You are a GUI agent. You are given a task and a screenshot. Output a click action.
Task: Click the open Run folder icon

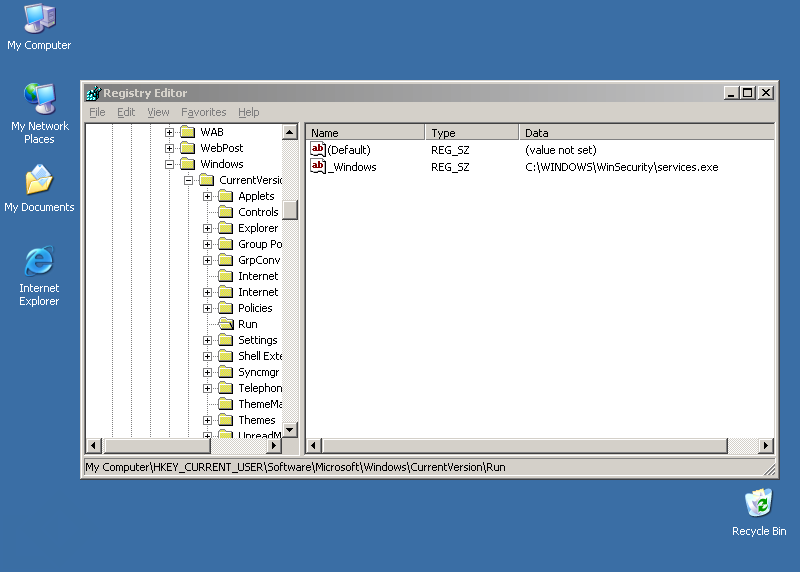226,324
